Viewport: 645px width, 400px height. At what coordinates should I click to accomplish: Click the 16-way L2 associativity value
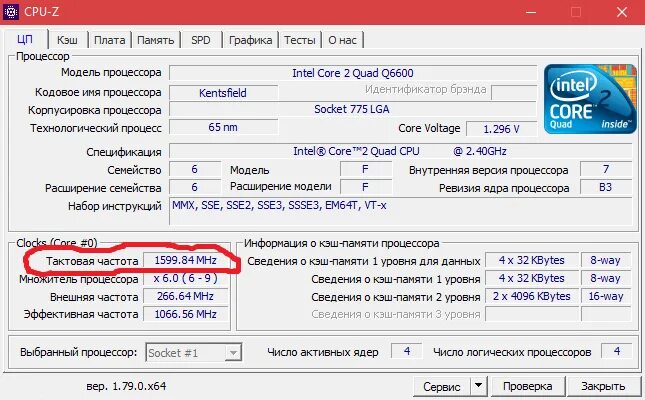(606, 296)
